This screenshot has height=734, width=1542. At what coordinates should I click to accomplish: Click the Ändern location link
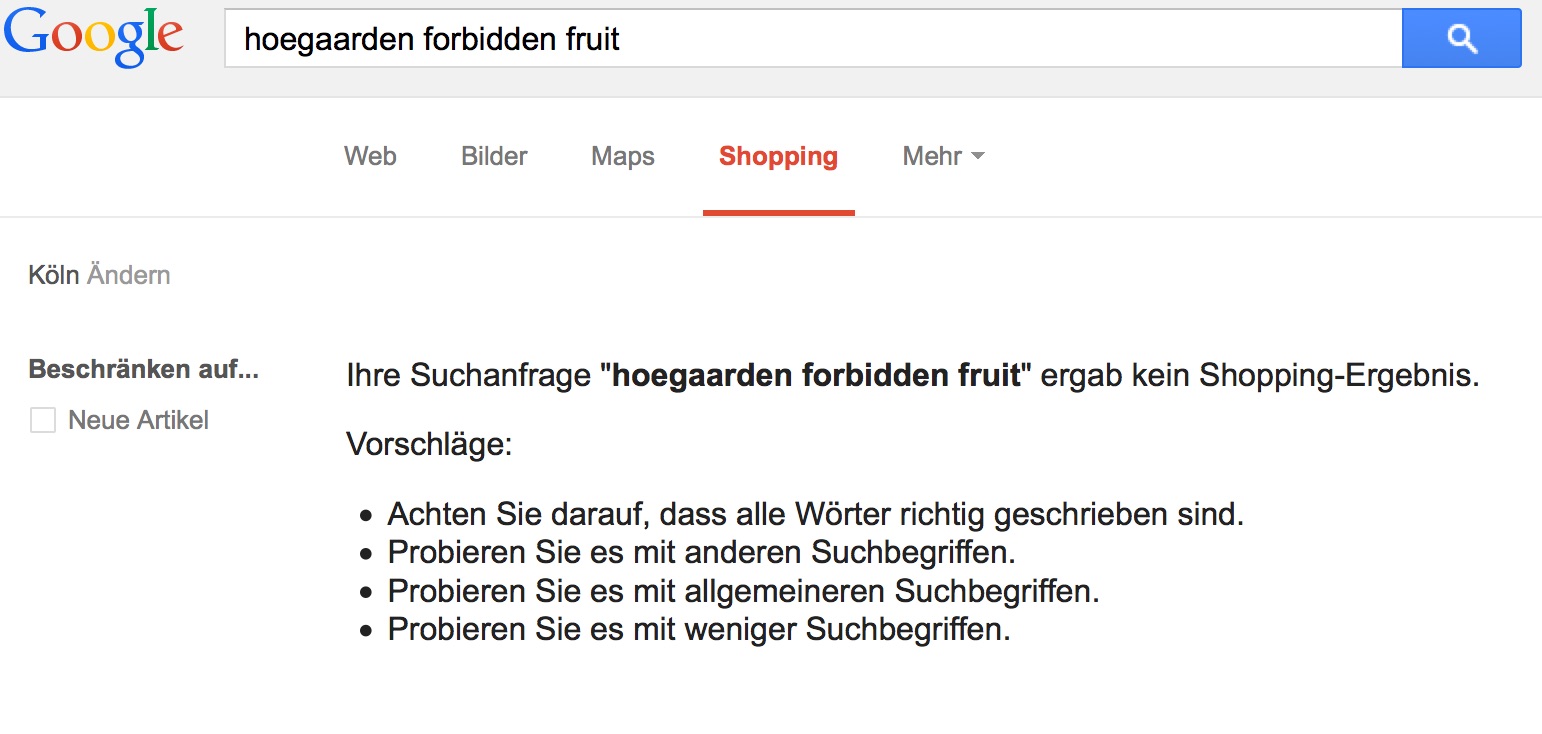129,275
